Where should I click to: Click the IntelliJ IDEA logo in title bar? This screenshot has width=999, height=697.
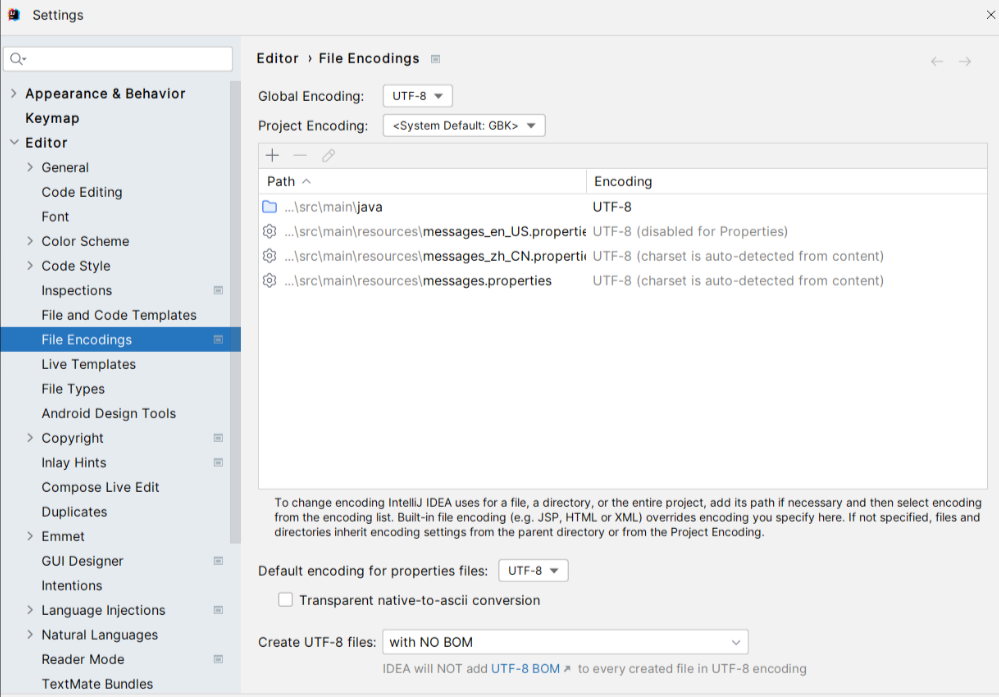[x=14, y=15]
